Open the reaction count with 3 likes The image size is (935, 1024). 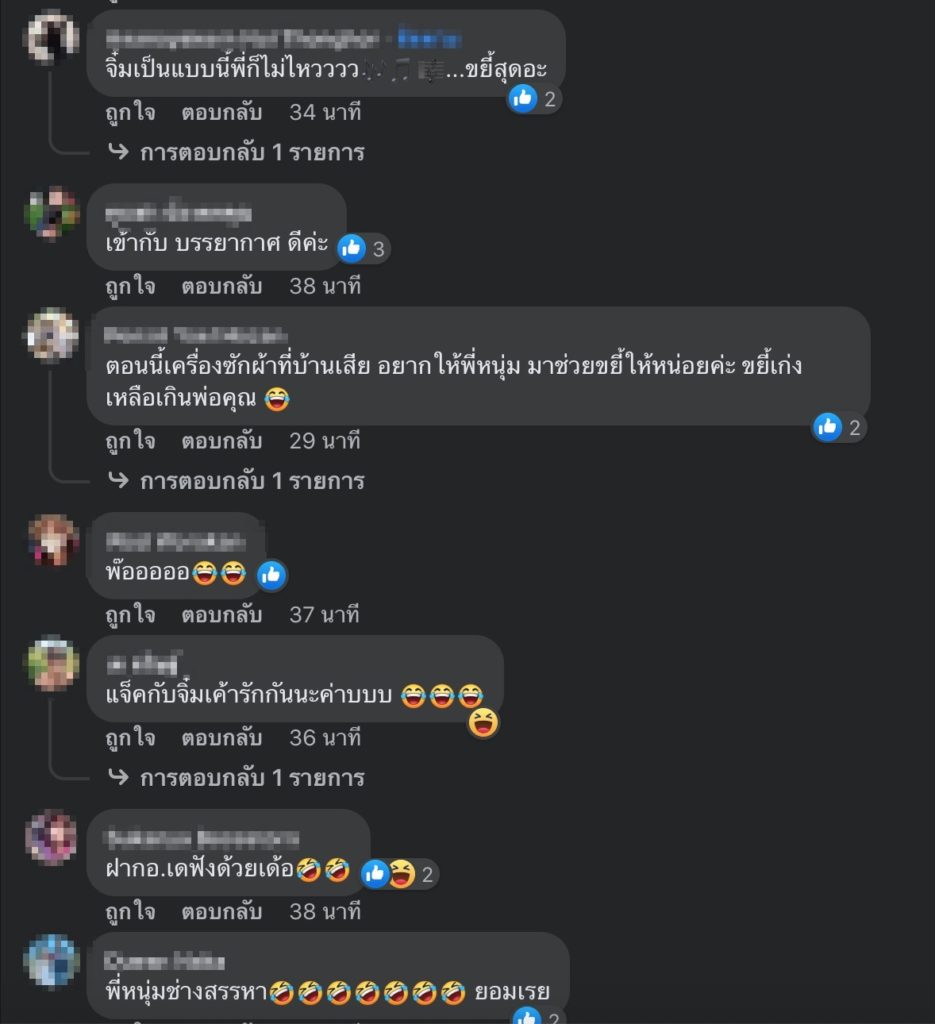click(364, 249)
